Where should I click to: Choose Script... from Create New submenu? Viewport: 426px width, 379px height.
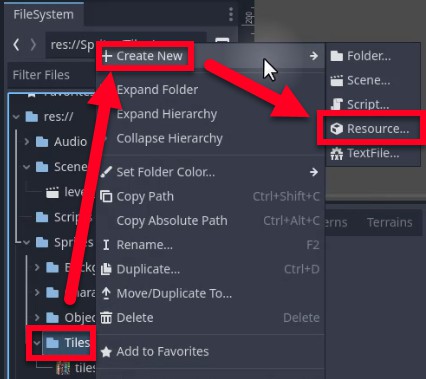pyautogui.click(x=373, y=105)
